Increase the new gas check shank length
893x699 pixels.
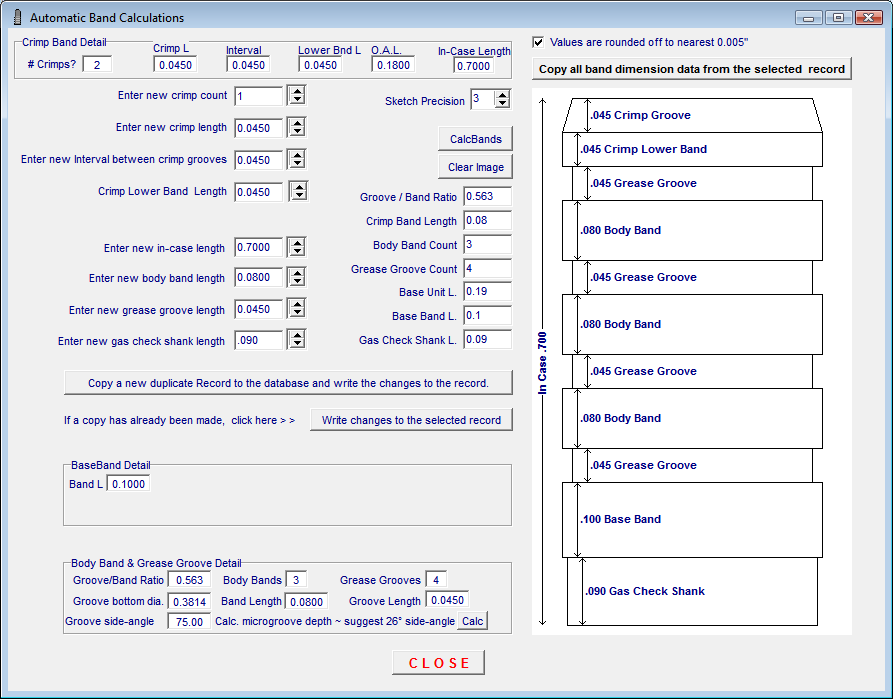(x=297, y=335)
